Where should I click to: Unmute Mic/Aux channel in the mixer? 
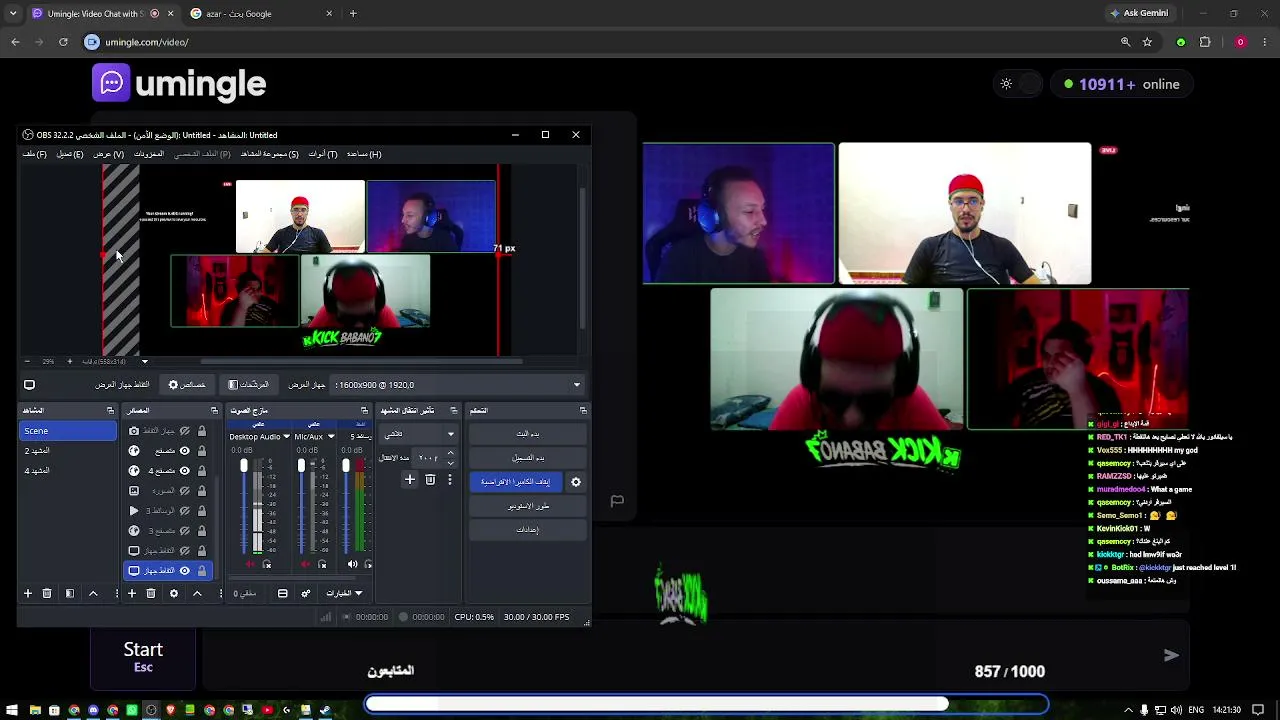coord(304,565)
